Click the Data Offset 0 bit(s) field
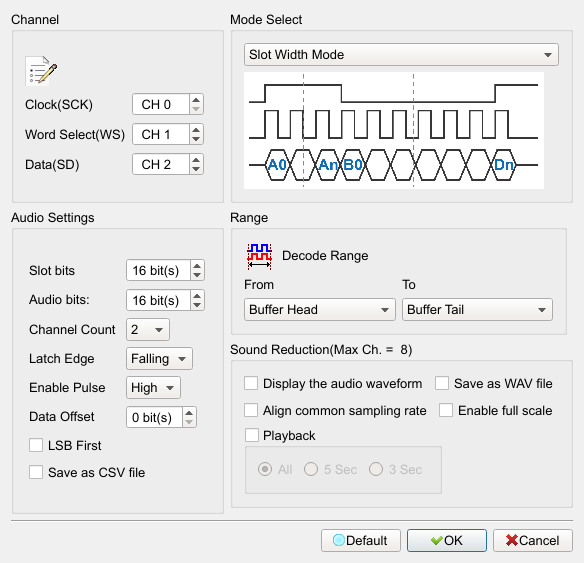The height and width of the screenshot is (563, 584). 154,417
